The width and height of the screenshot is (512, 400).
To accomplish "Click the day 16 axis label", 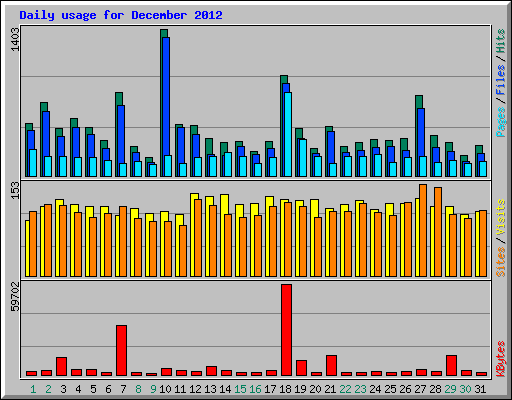I will (x=255, y=389).
